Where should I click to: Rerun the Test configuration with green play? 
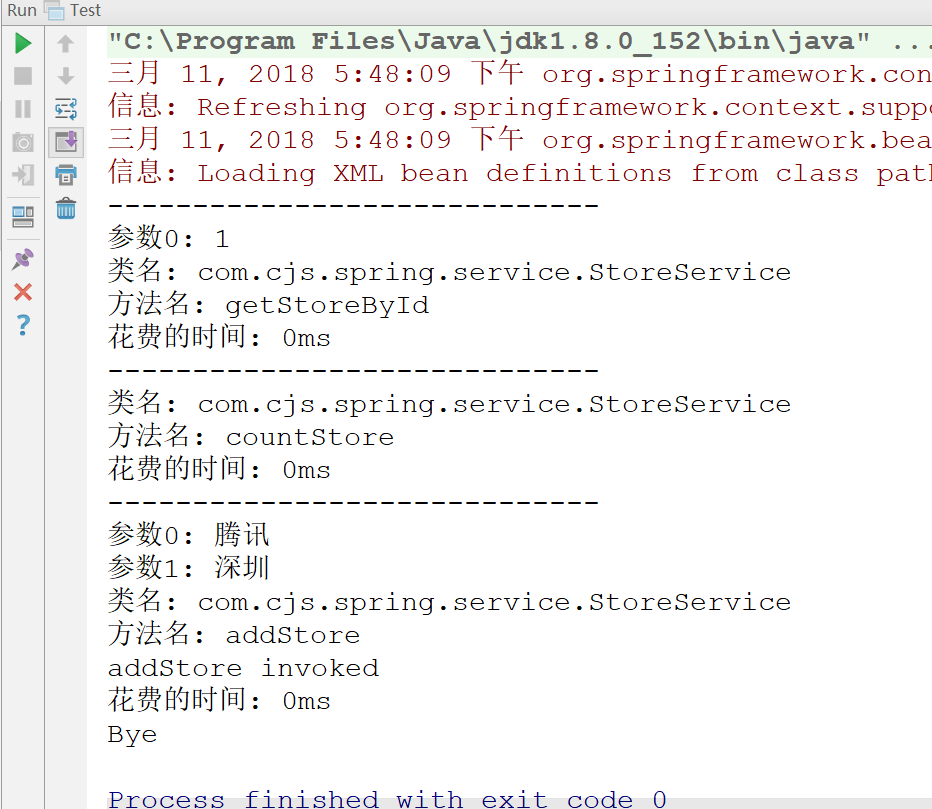pos(23,43)
